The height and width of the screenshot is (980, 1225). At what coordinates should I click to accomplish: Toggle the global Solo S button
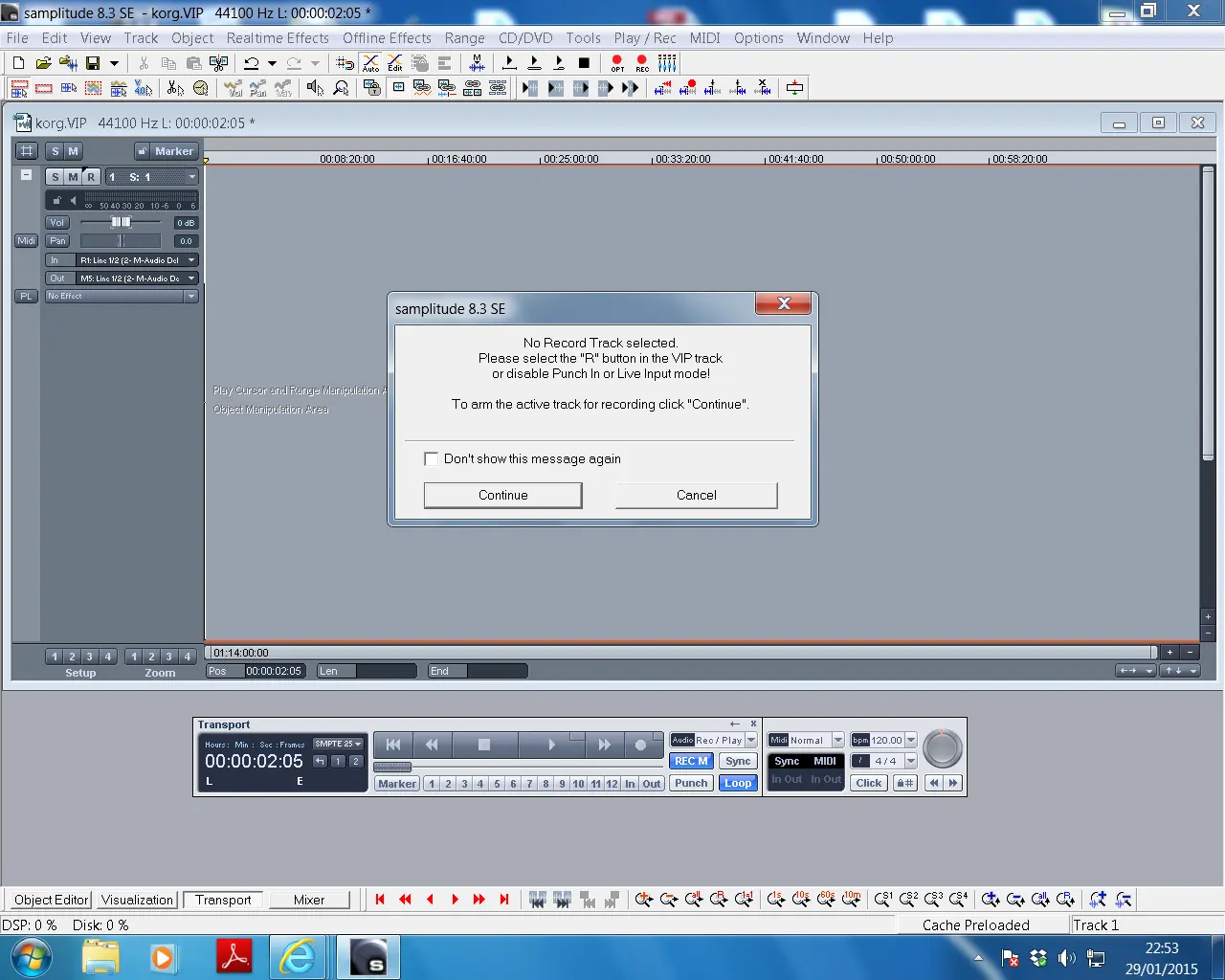click(x=56, y=151)
